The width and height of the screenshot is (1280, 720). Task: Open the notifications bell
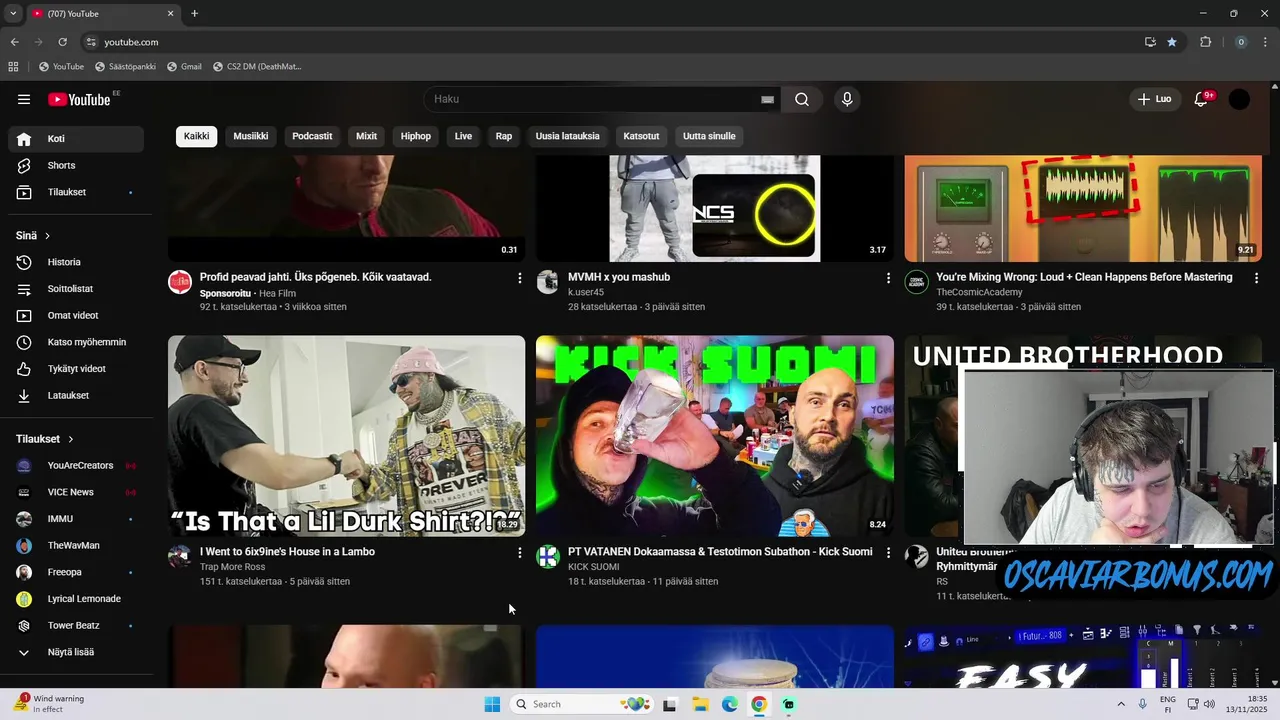pyautogui.click(x=1202, y=99)
